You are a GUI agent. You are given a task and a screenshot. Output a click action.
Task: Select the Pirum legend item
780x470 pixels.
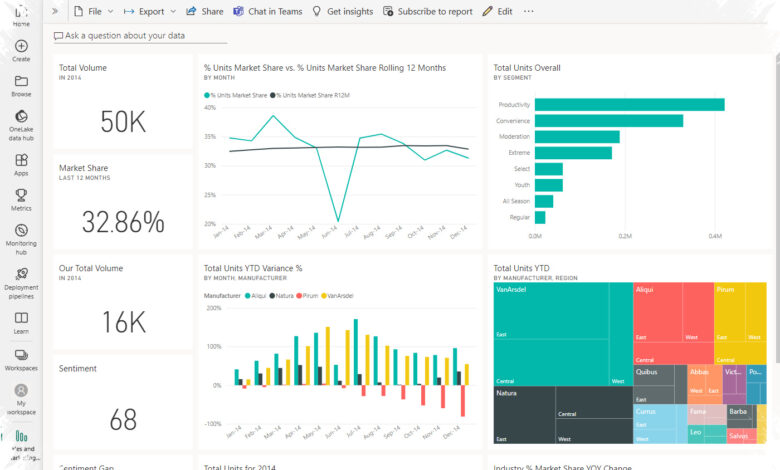pyautogui.click(x=307, y=295)
